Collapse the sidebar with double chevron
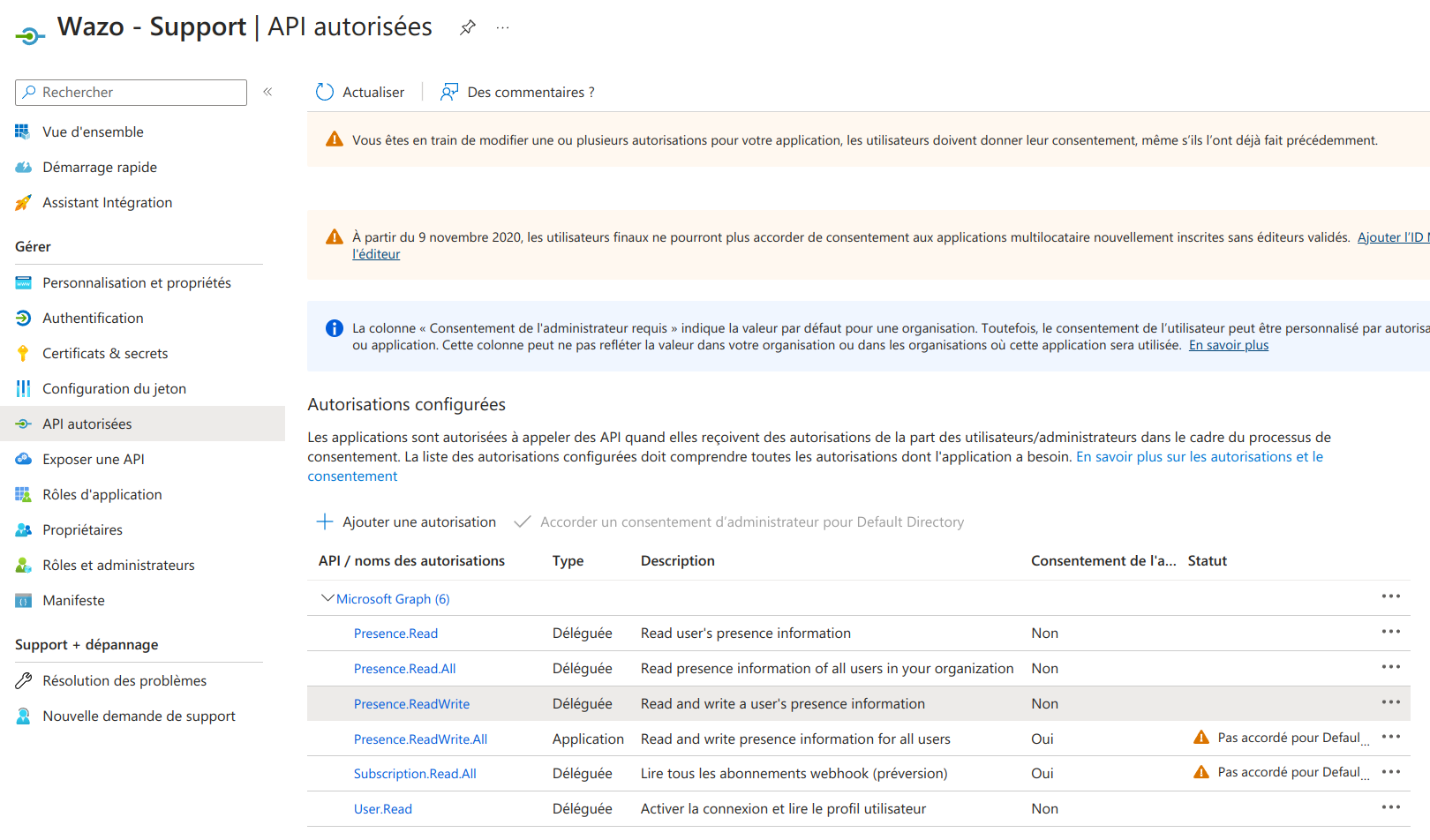This screenshot has width=1430, height=840. coord(267,92)
